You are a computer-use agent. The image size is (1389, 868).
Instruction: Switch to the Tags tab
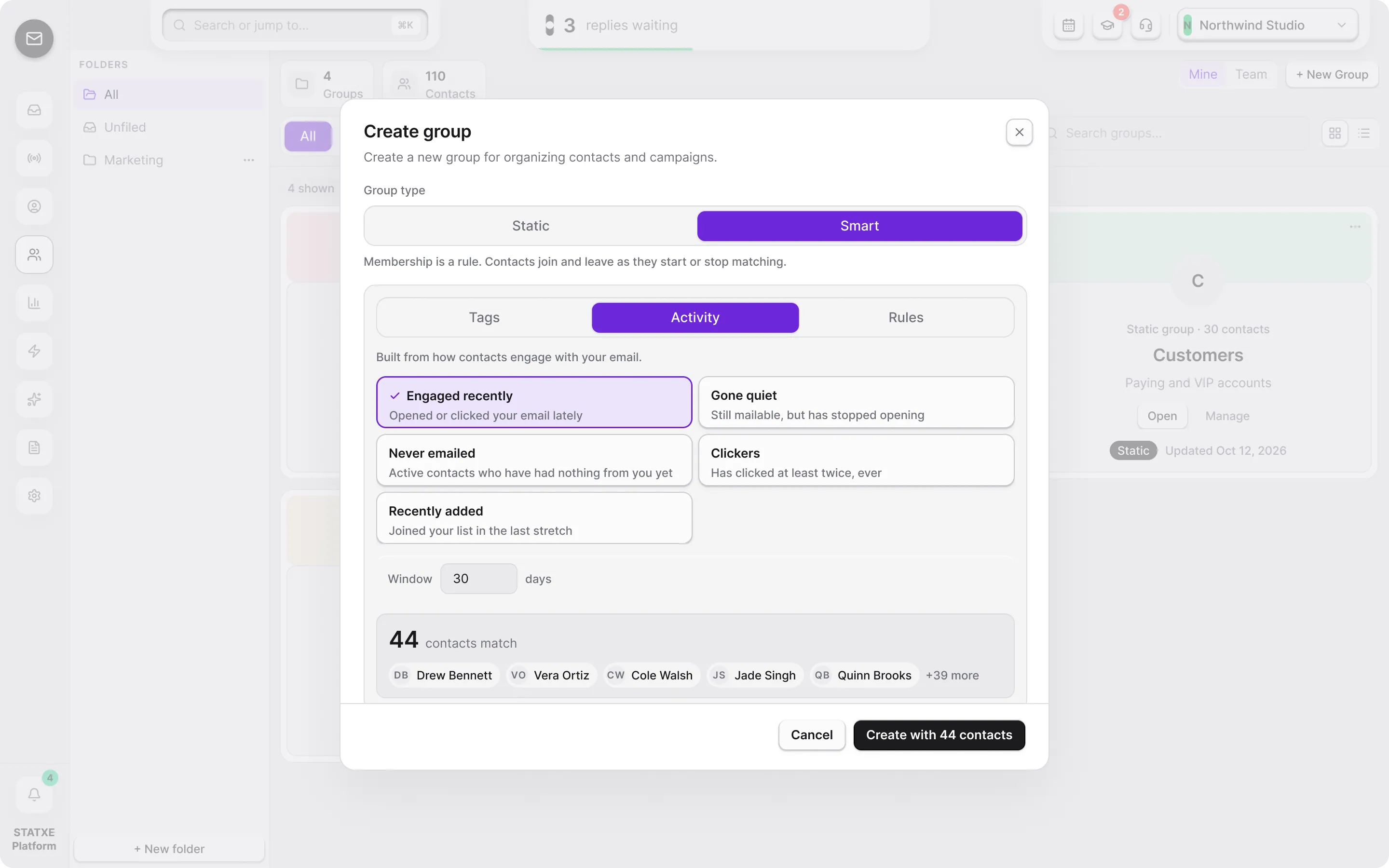(484, 317)
